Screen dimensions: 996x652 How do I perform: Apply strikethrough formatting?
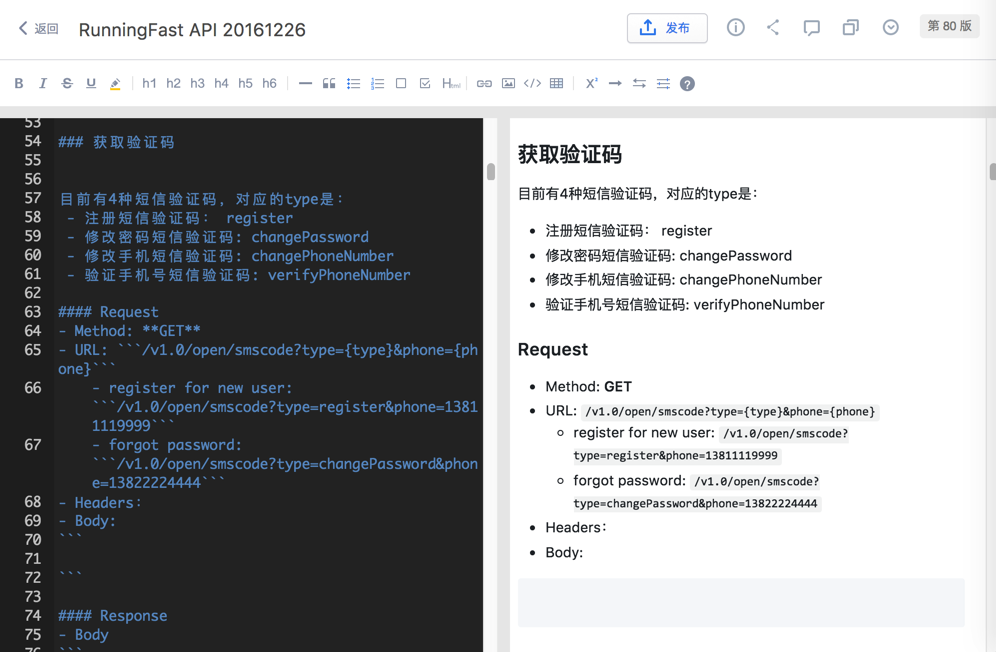pyautogui.click(x=67, y=83)
